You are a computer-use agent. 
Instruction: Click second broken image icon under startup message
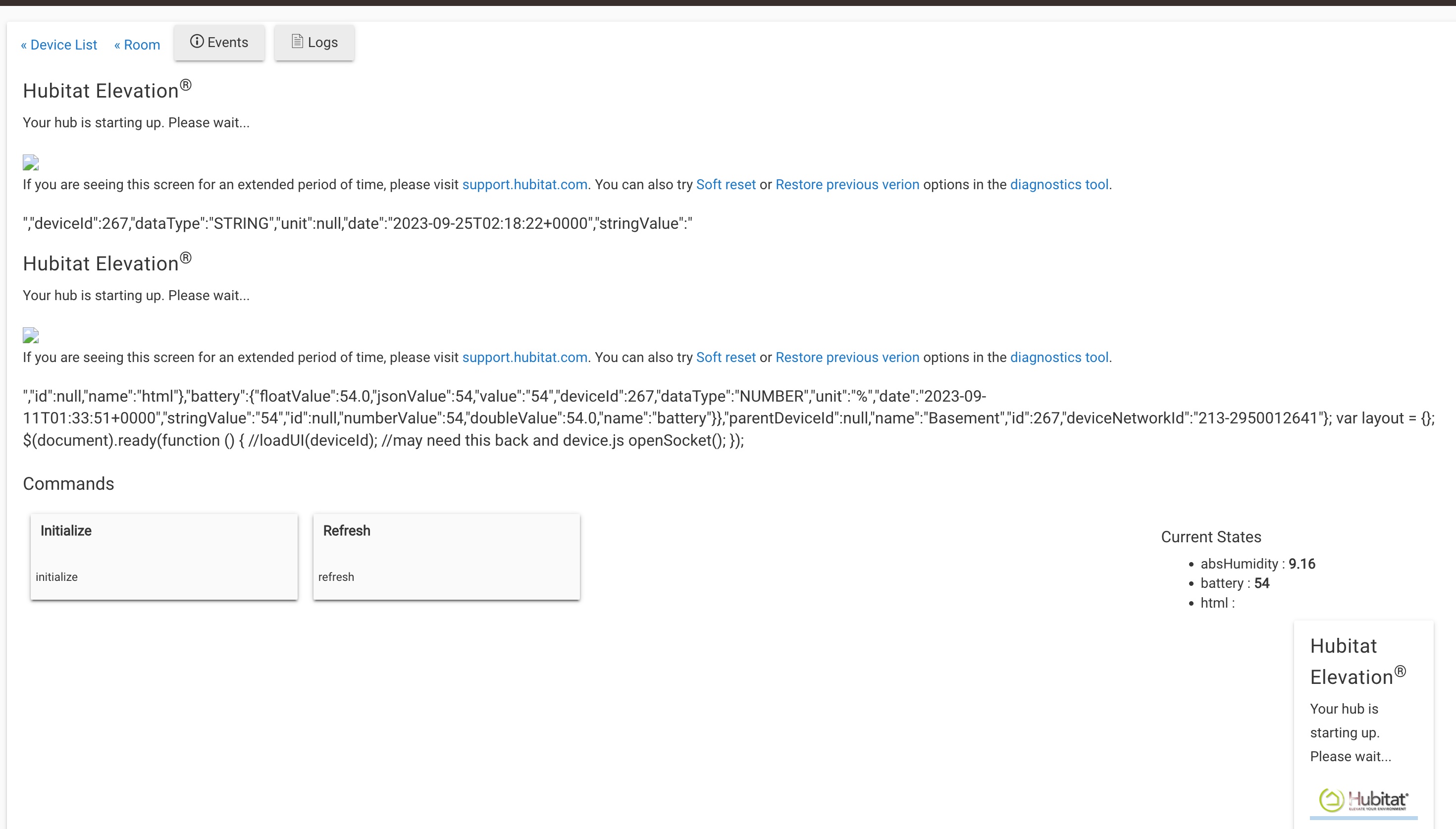coord(31,335)
